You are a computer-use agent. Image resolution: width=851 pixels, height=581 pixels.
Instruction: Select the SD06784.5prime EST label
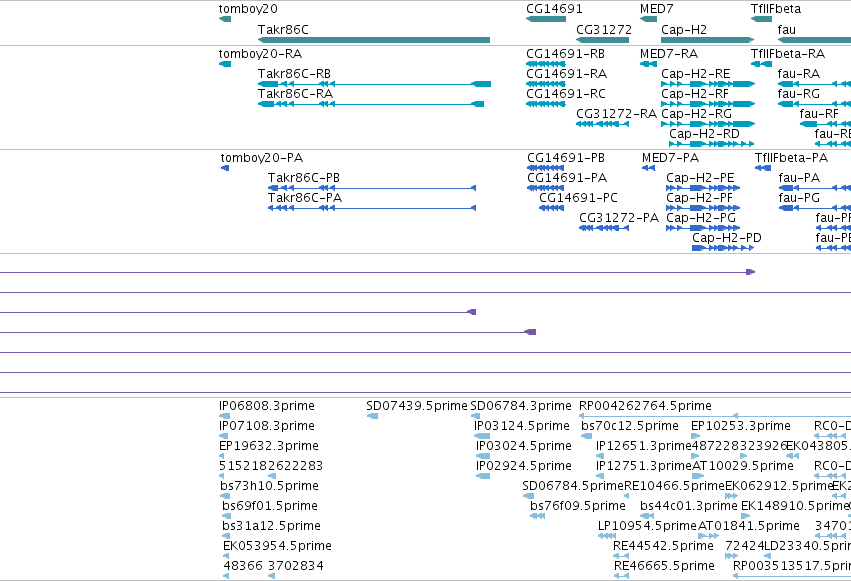[573, 486]
